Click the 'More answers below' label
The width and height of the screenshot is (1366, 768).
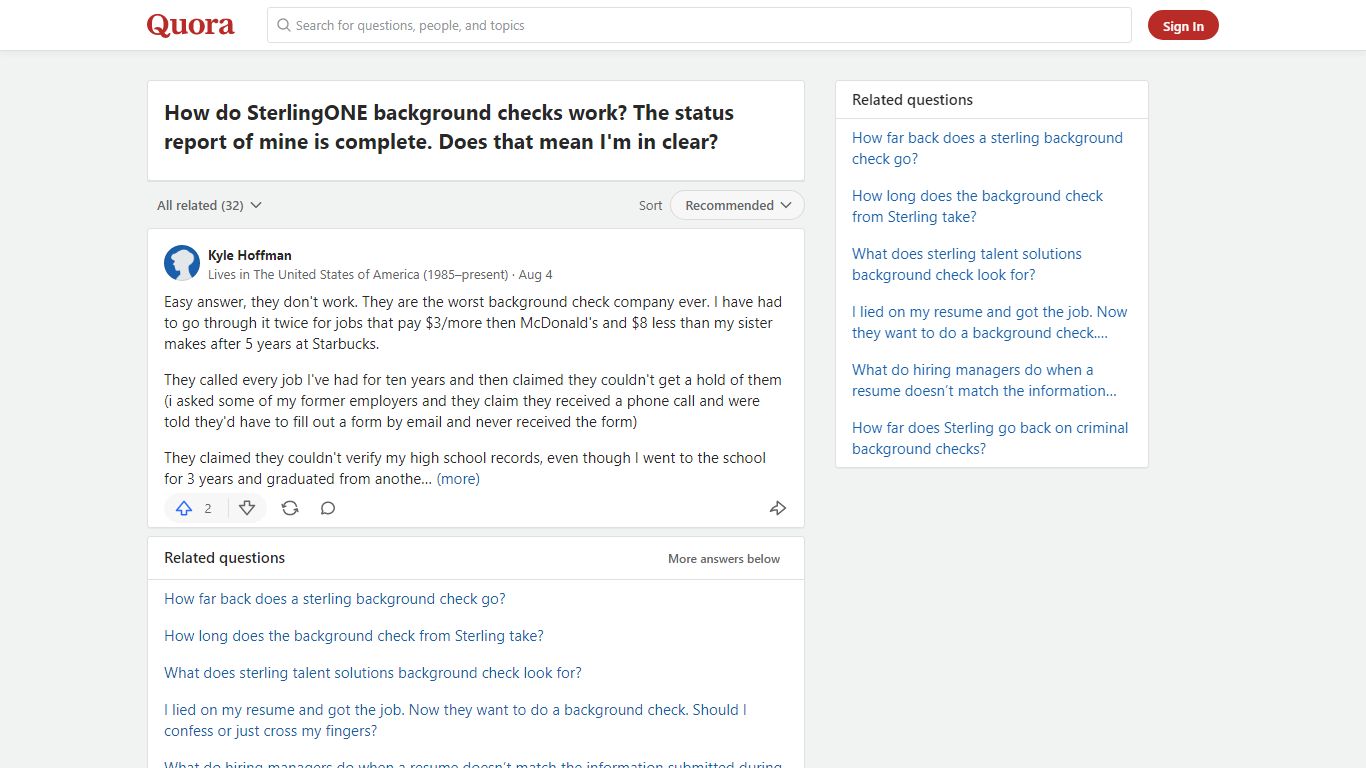(724, 559)
